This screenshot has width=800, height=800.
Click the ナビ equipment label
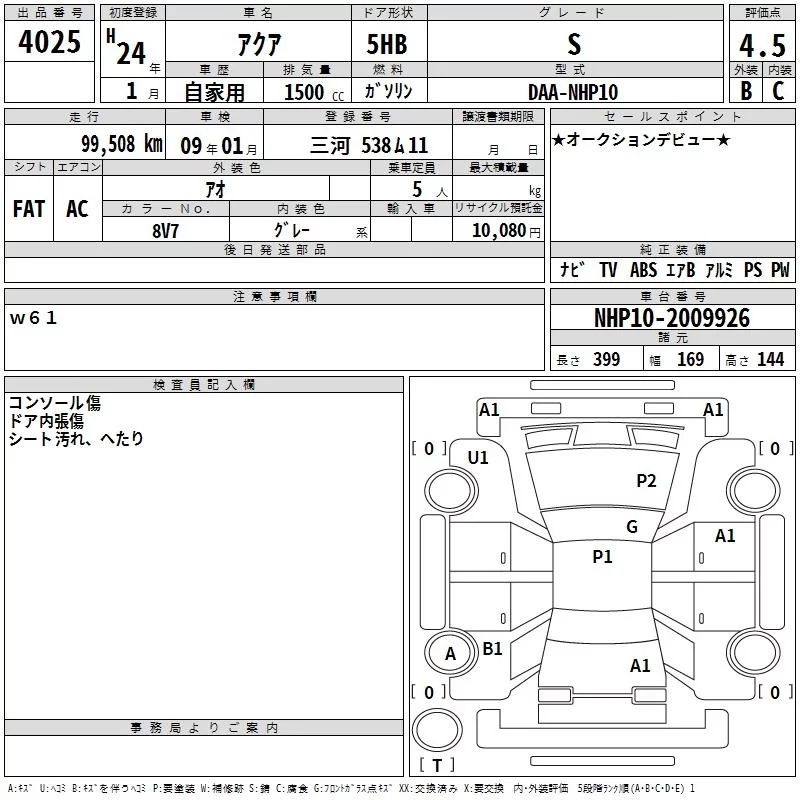pos(572,269)
